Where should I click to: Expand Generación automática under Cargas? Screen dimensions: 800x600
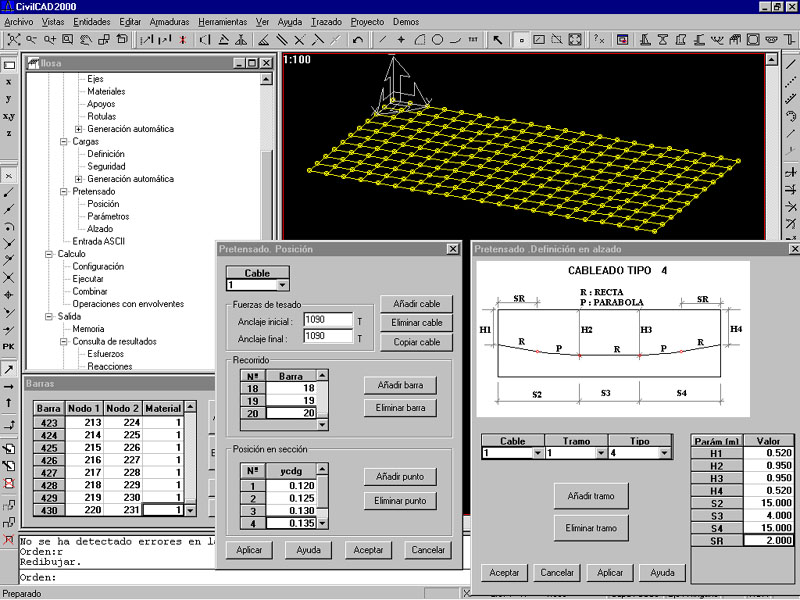pyautogui.click(x=79, y=179)
